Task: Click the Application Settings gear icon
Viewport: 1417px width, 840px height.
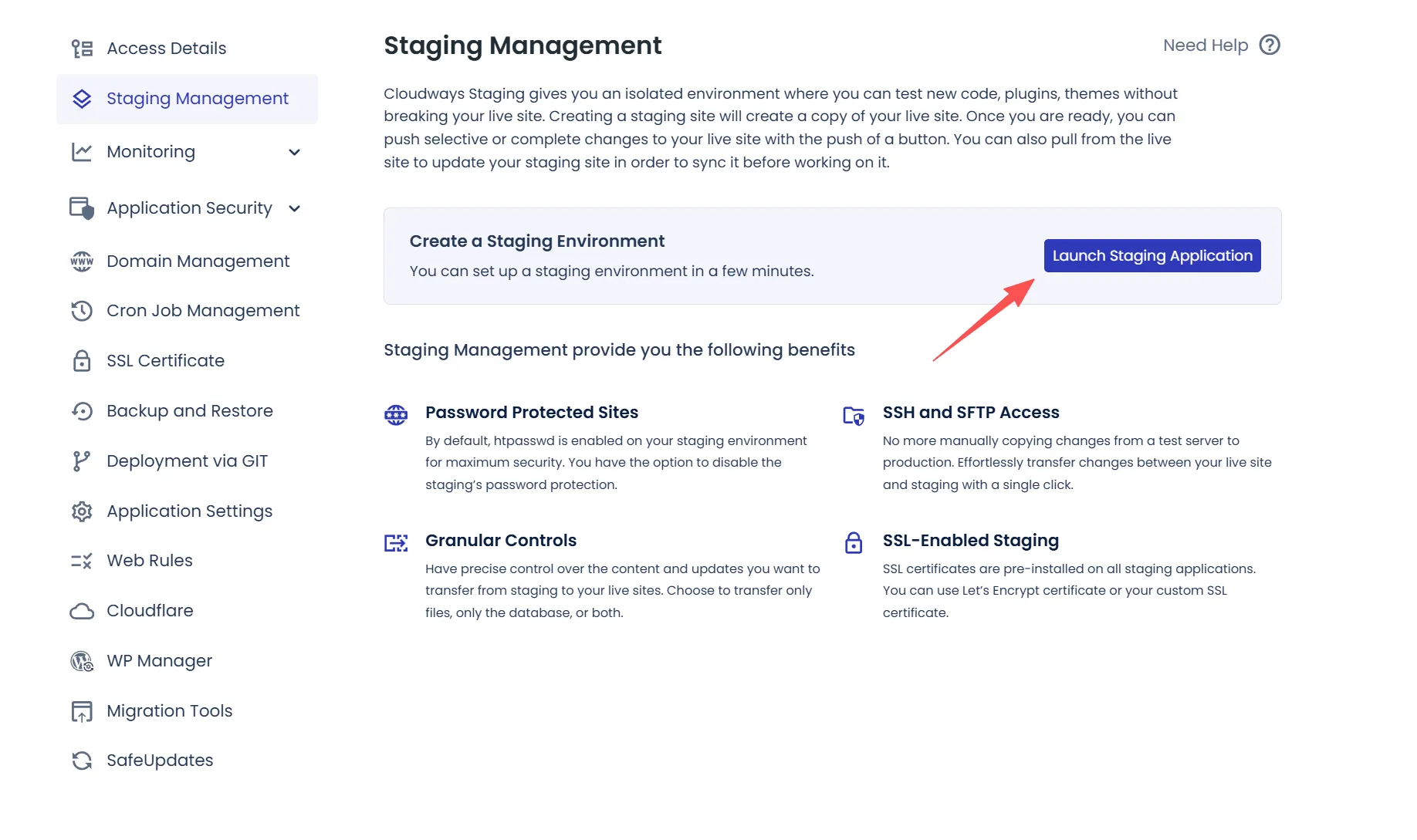Action: point(82,511)
